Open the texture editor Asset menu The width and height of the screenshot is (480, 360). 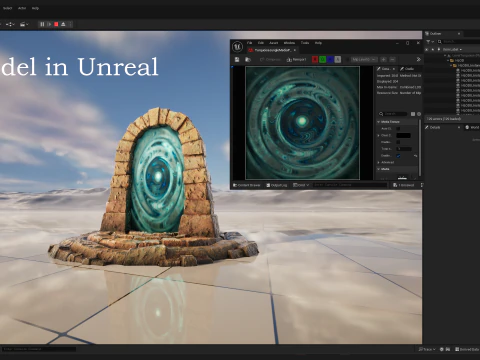273,43
